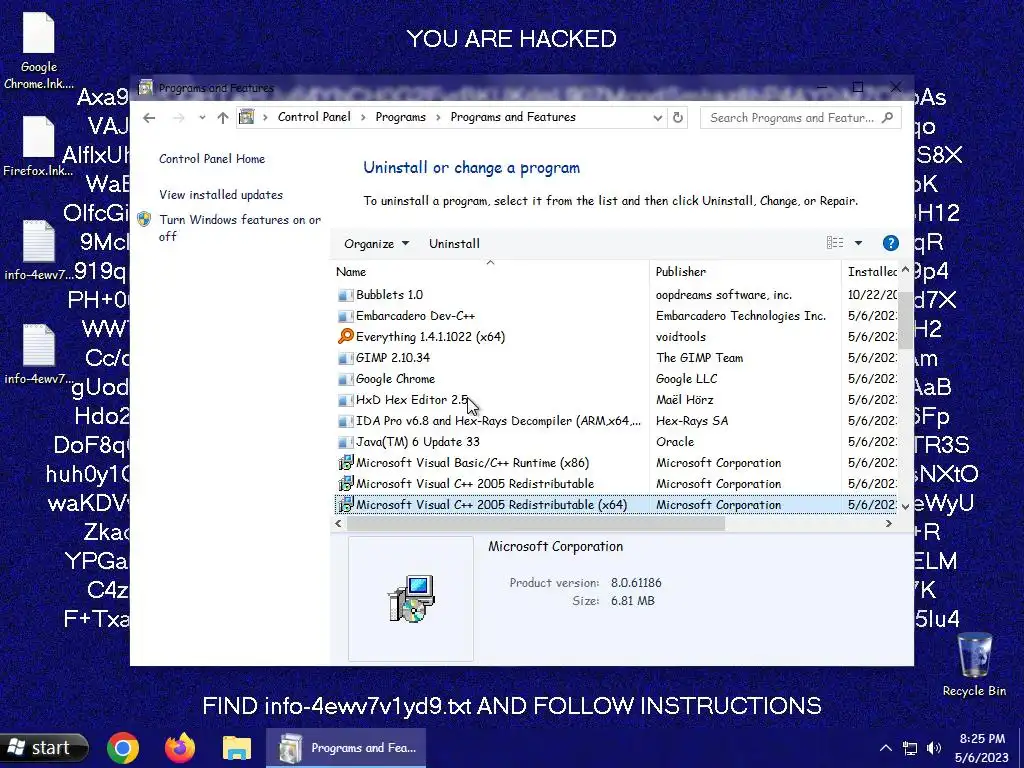The image size is (1024, 768).
Task: Click the voidtools publisher cell
Action: (680, 337)
